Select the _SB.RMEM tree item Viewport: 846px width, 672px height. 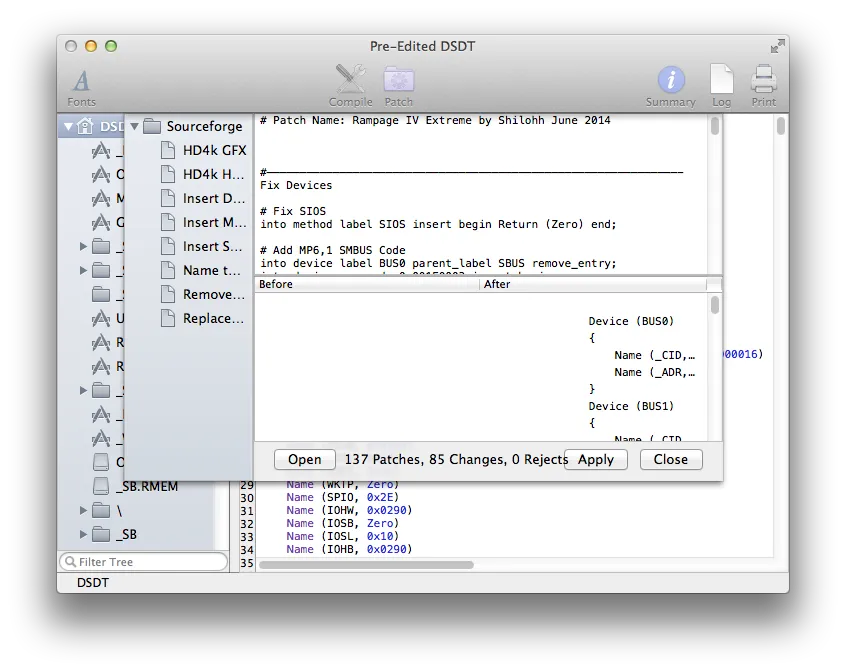pyautogui.click(x=145, y=486)
